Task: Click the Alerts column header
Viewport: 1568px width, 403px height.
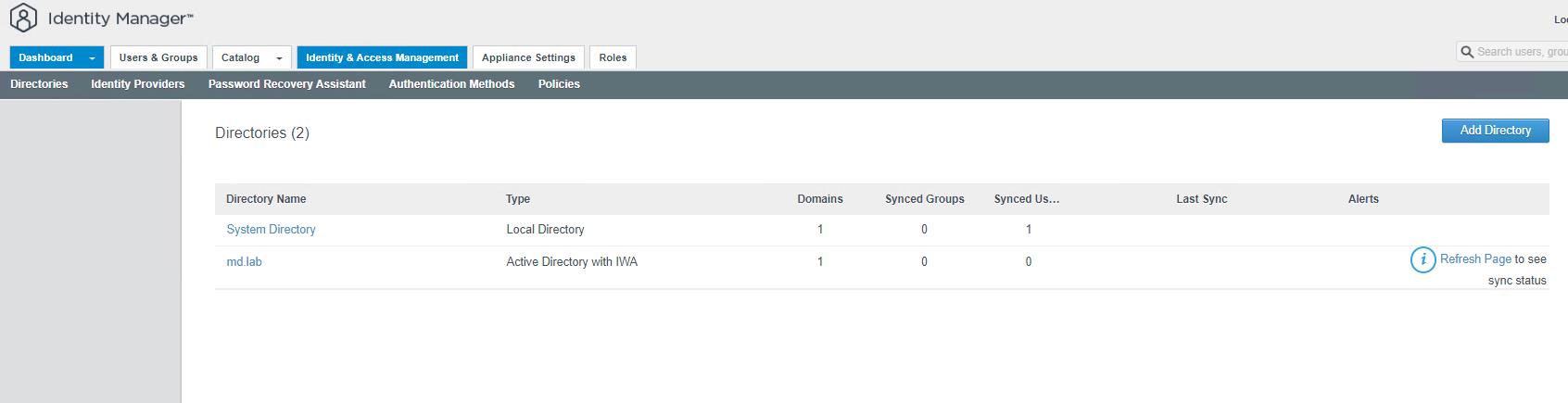Action: [x=1363, y=199]
